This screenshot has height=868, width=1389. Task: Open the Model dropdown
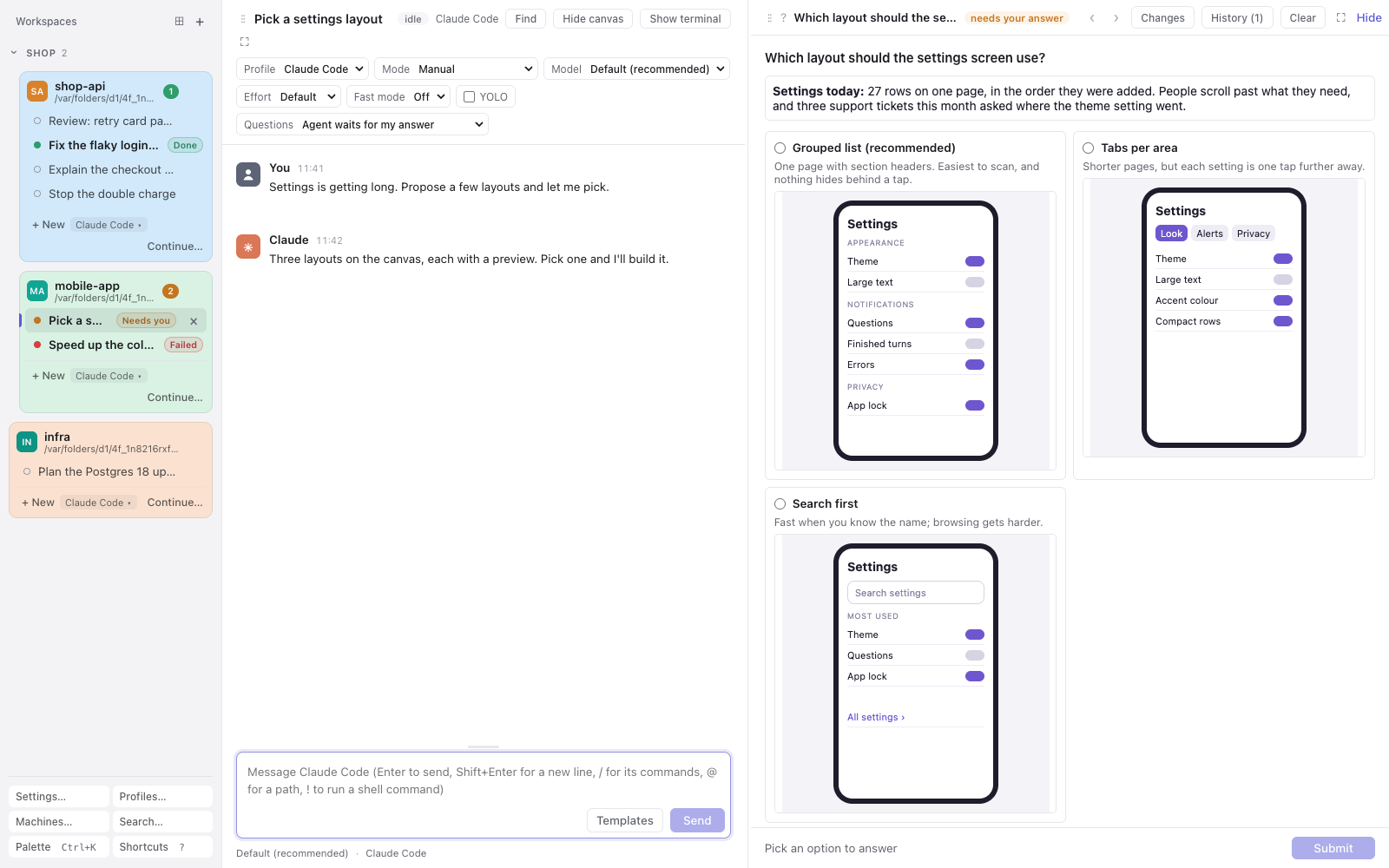[636, 69]
